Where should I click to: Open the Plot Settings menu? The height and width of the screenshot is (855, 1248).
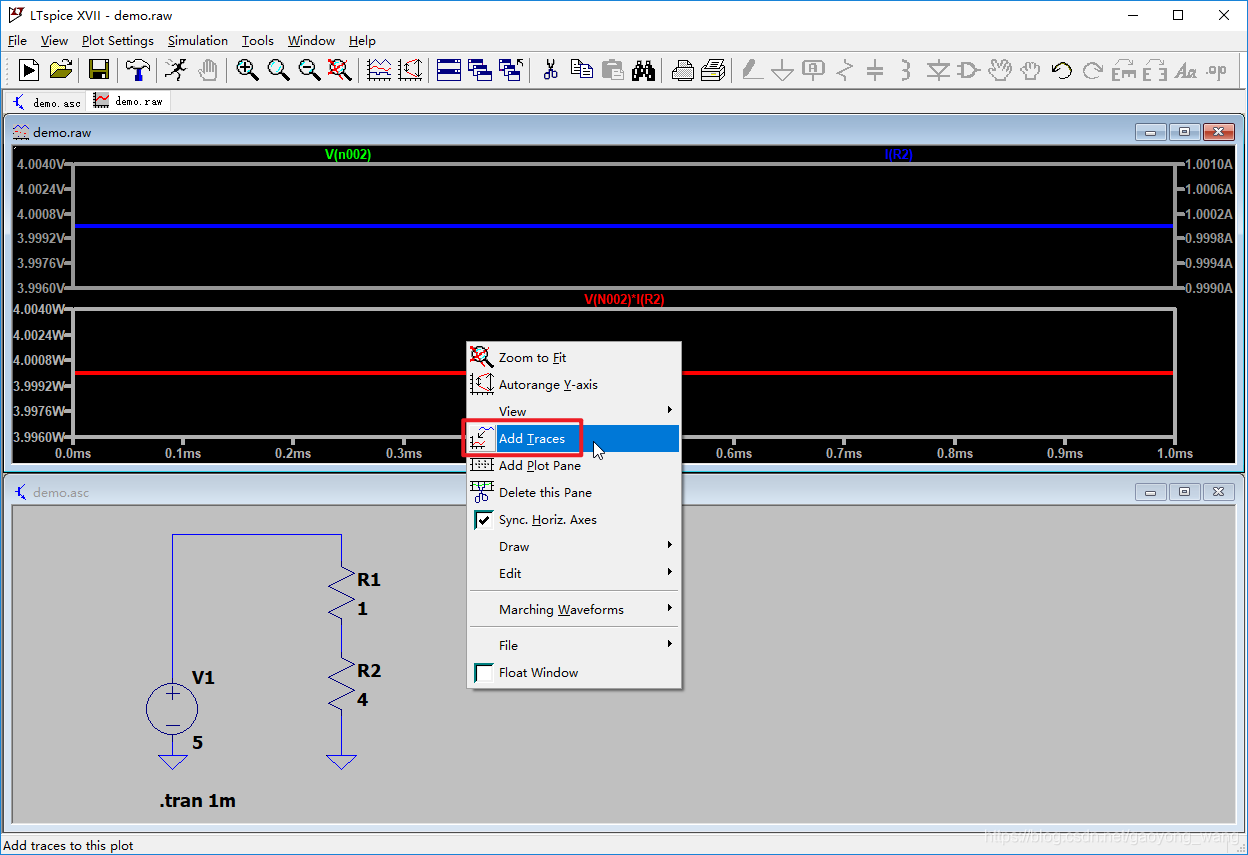click(118, 41)
